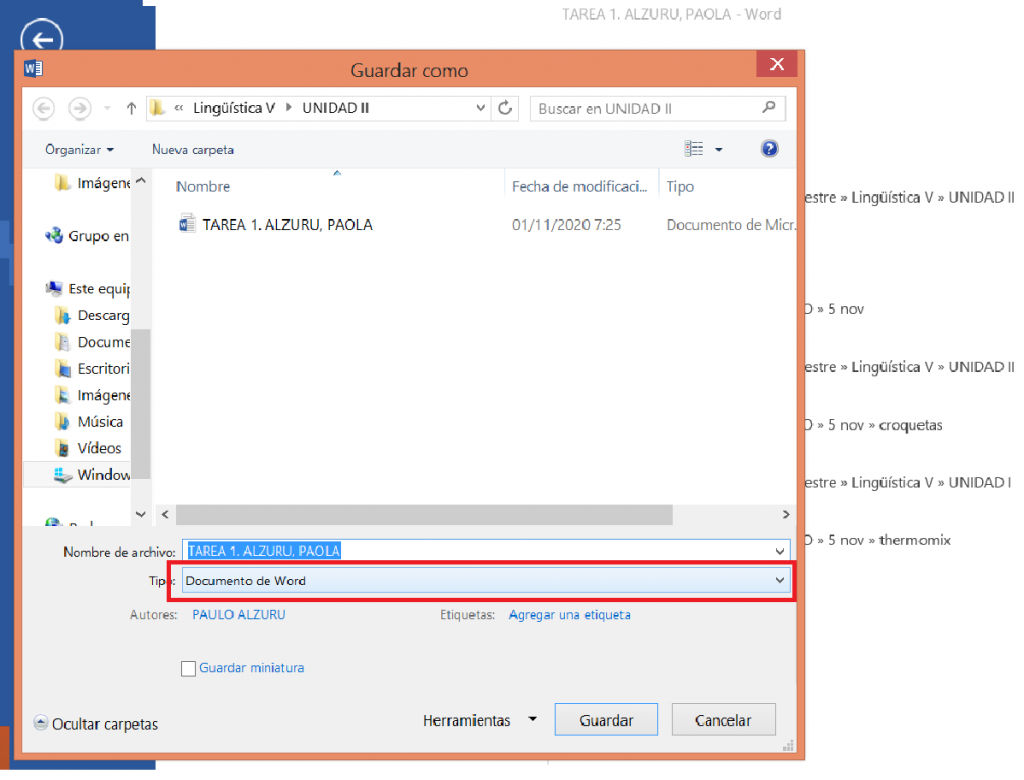This screenshot has width=1024, height=780.
Task: Refresh the UNIDAD II folder contents
Action: pyautogui.click(x=505, y=108)
